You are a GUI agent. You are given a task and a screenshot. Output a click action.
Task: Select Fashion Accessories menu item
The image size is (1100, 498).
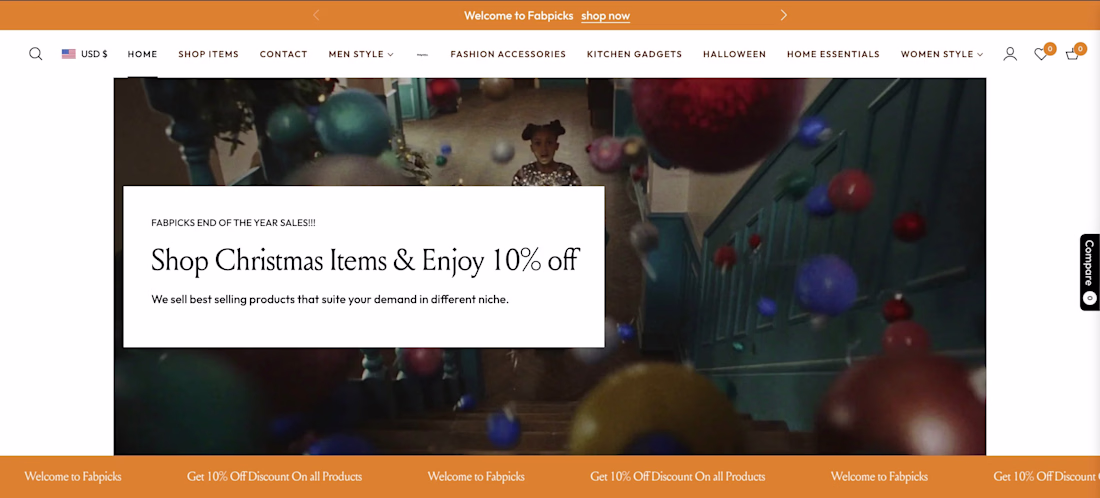(508, 54)
